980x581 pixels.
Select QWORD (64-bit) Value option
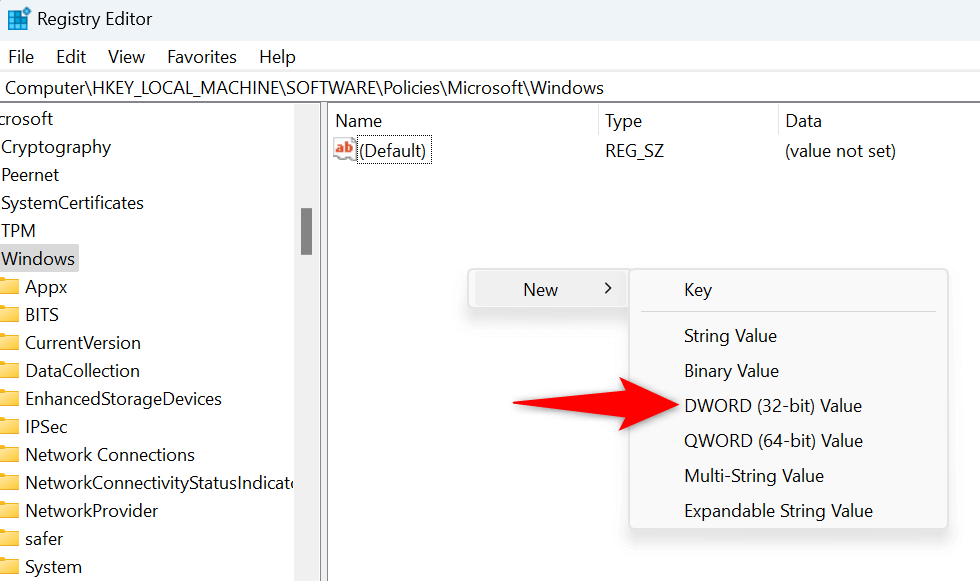click(773, 441)
